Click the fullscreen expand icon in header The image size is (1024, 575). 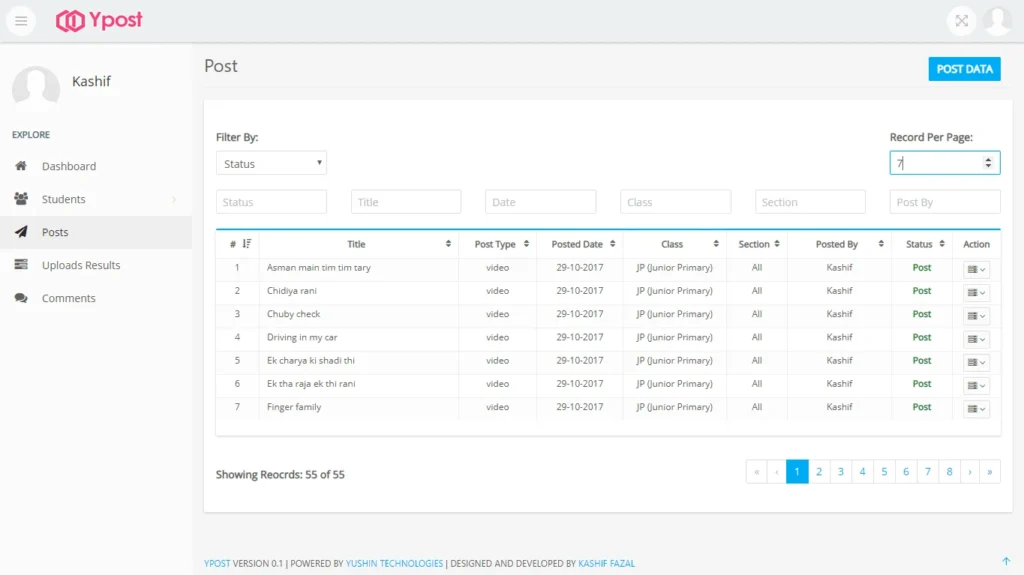(x=961, y=21)
